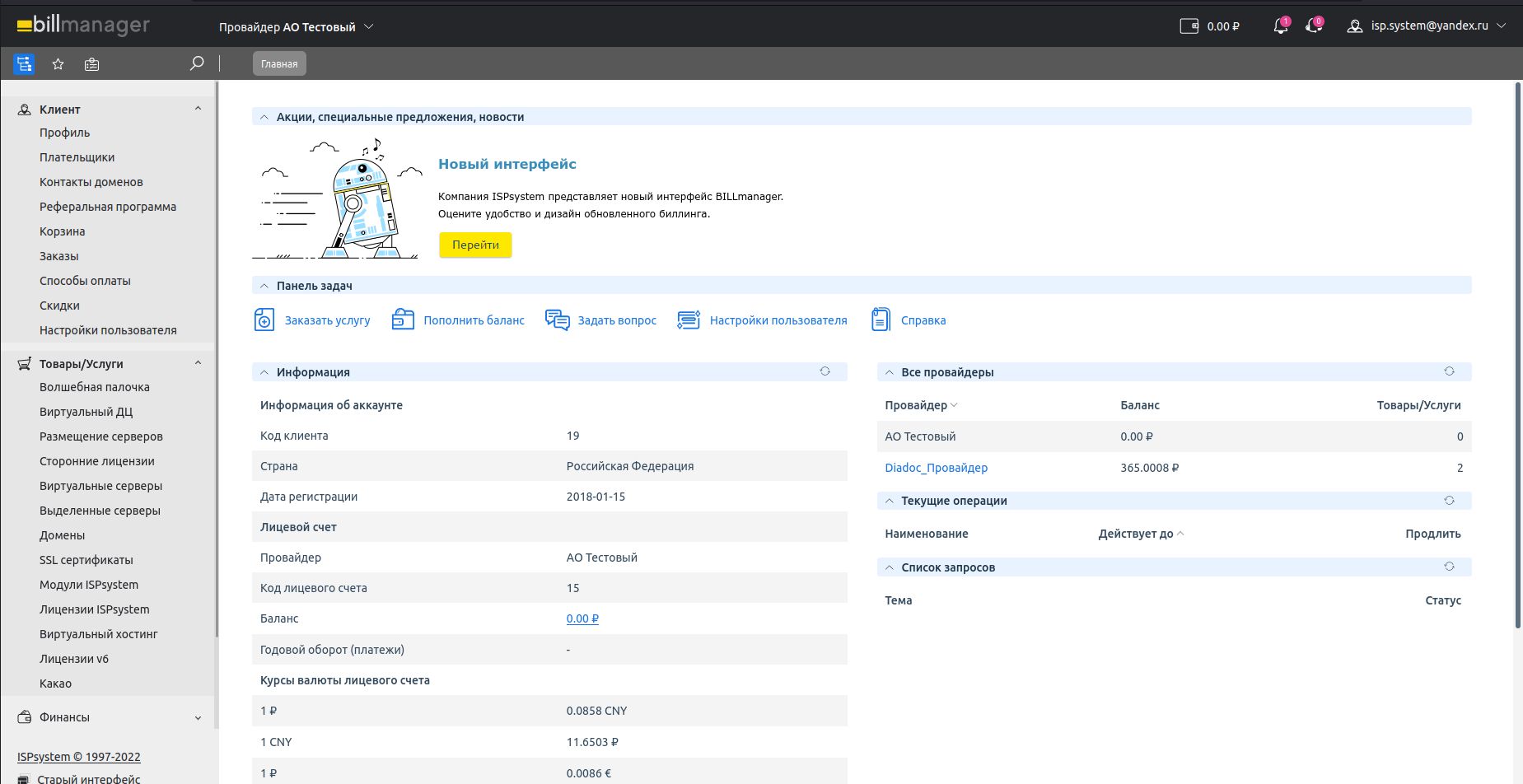Click the Справка document icon
This screenshot has width=1523, height=784.
tap(881, 320)
